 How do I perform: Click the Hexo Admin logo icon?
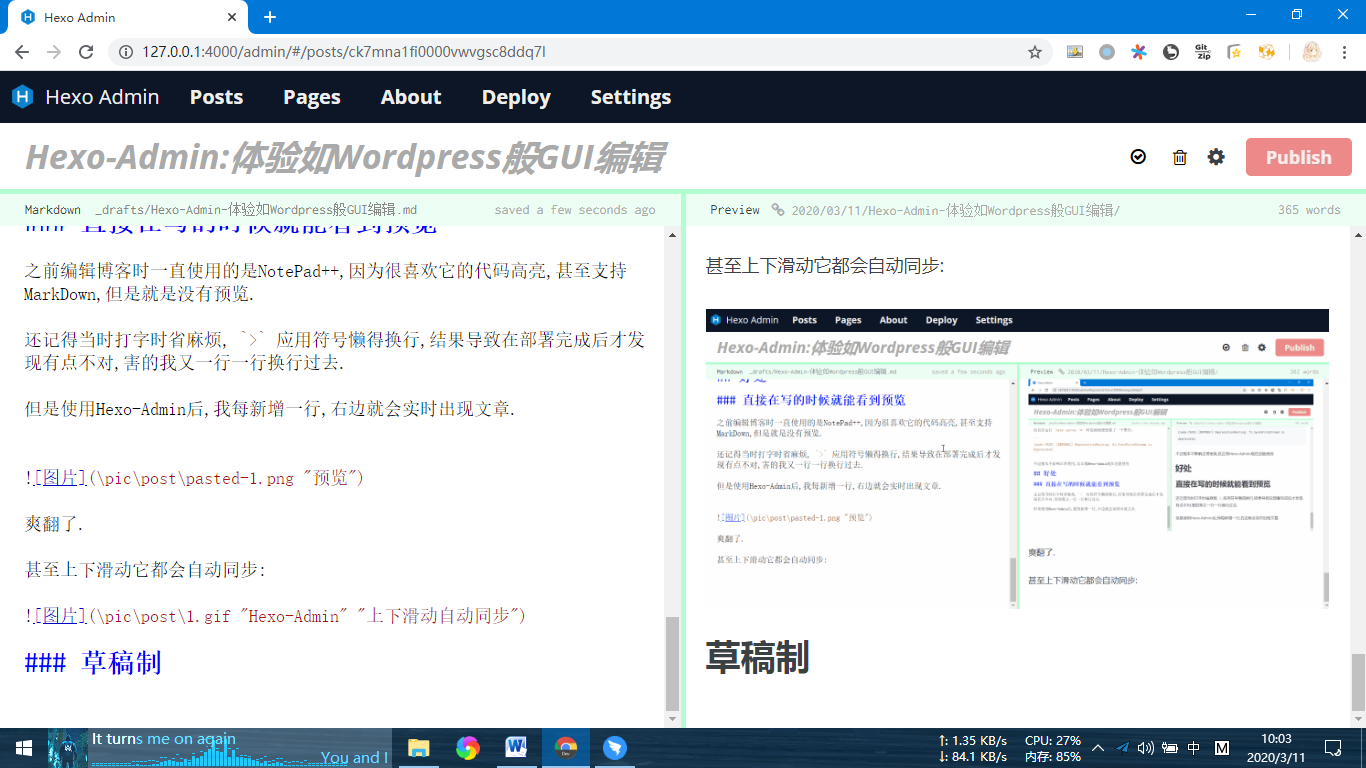click(x=23, y=97)
